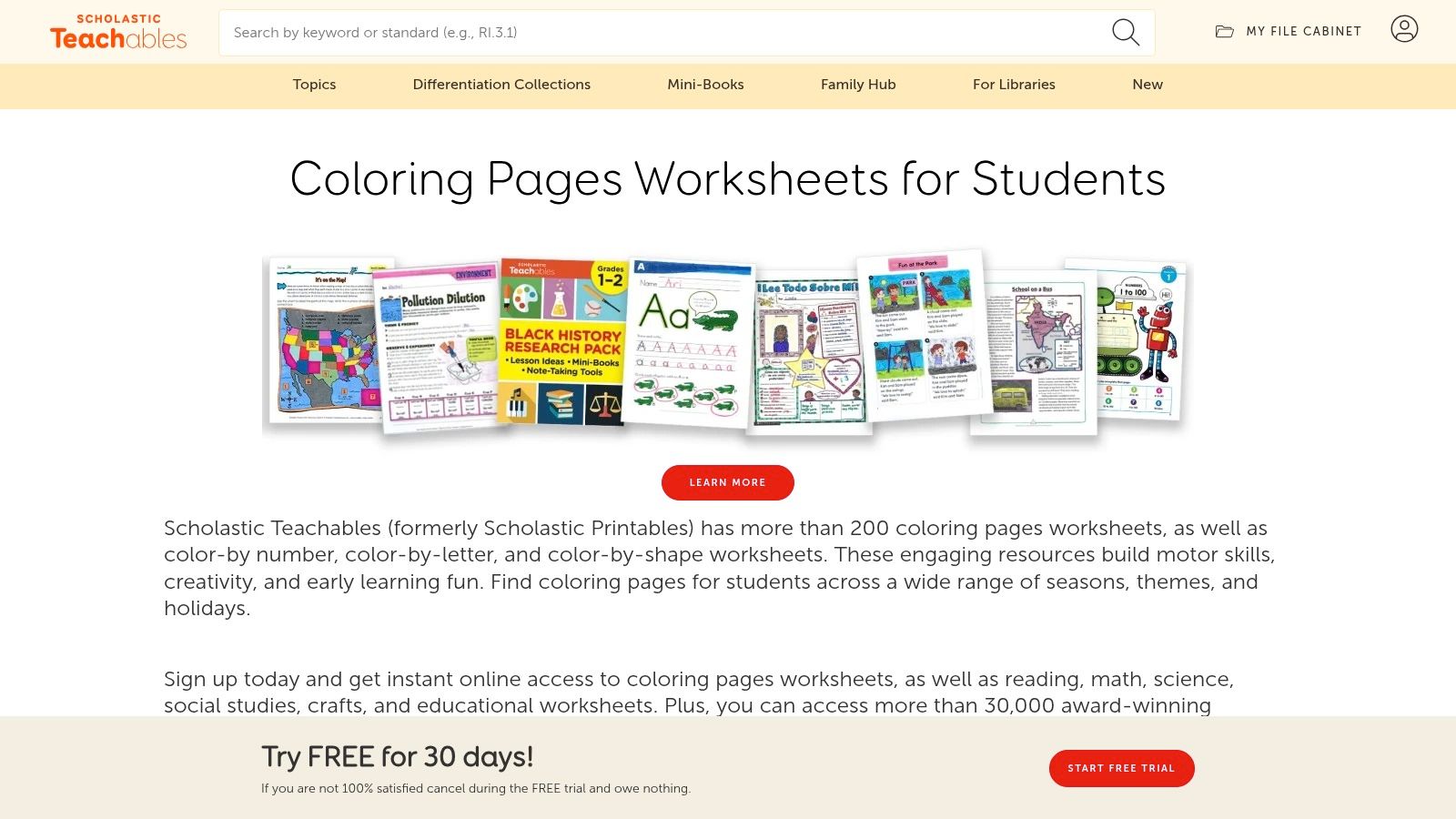Viewport: 1456px width, 819px height.
Task: Click the alligator letter Aa worksheet preview
Action: point(689,346)
